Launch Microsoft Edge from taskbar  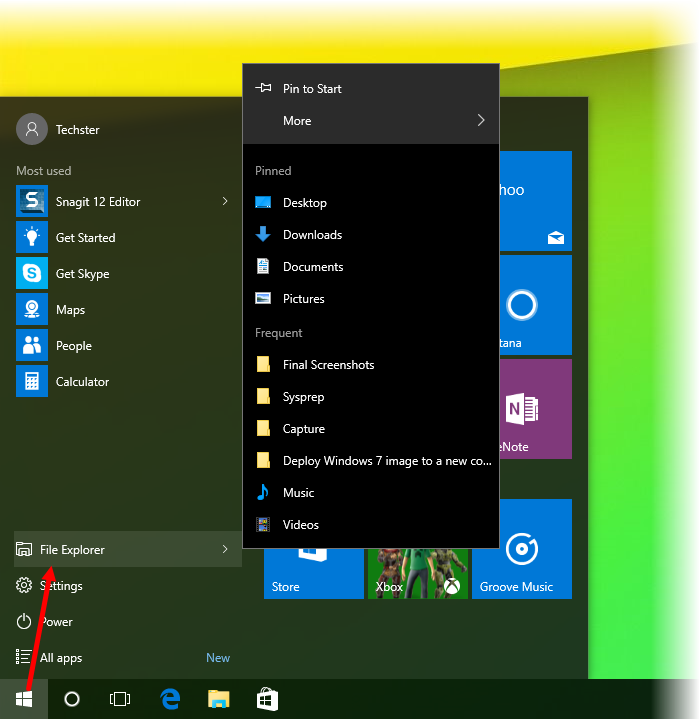coord(170,699)
